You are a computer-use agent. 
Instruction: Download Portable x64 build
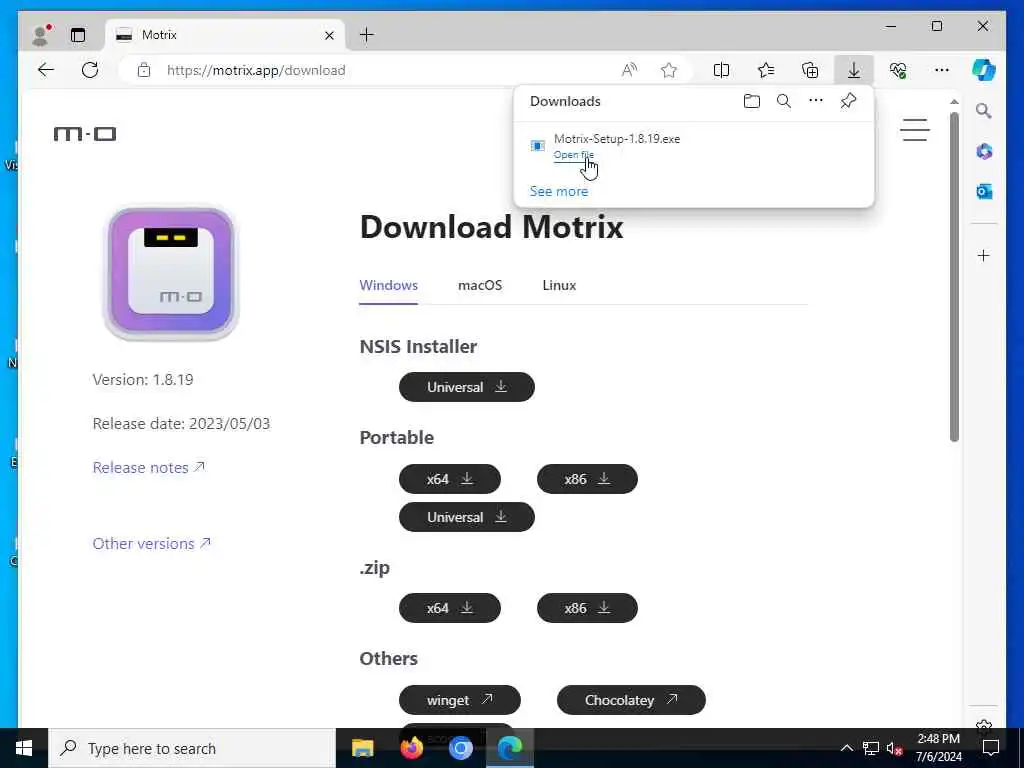(450, 479)
